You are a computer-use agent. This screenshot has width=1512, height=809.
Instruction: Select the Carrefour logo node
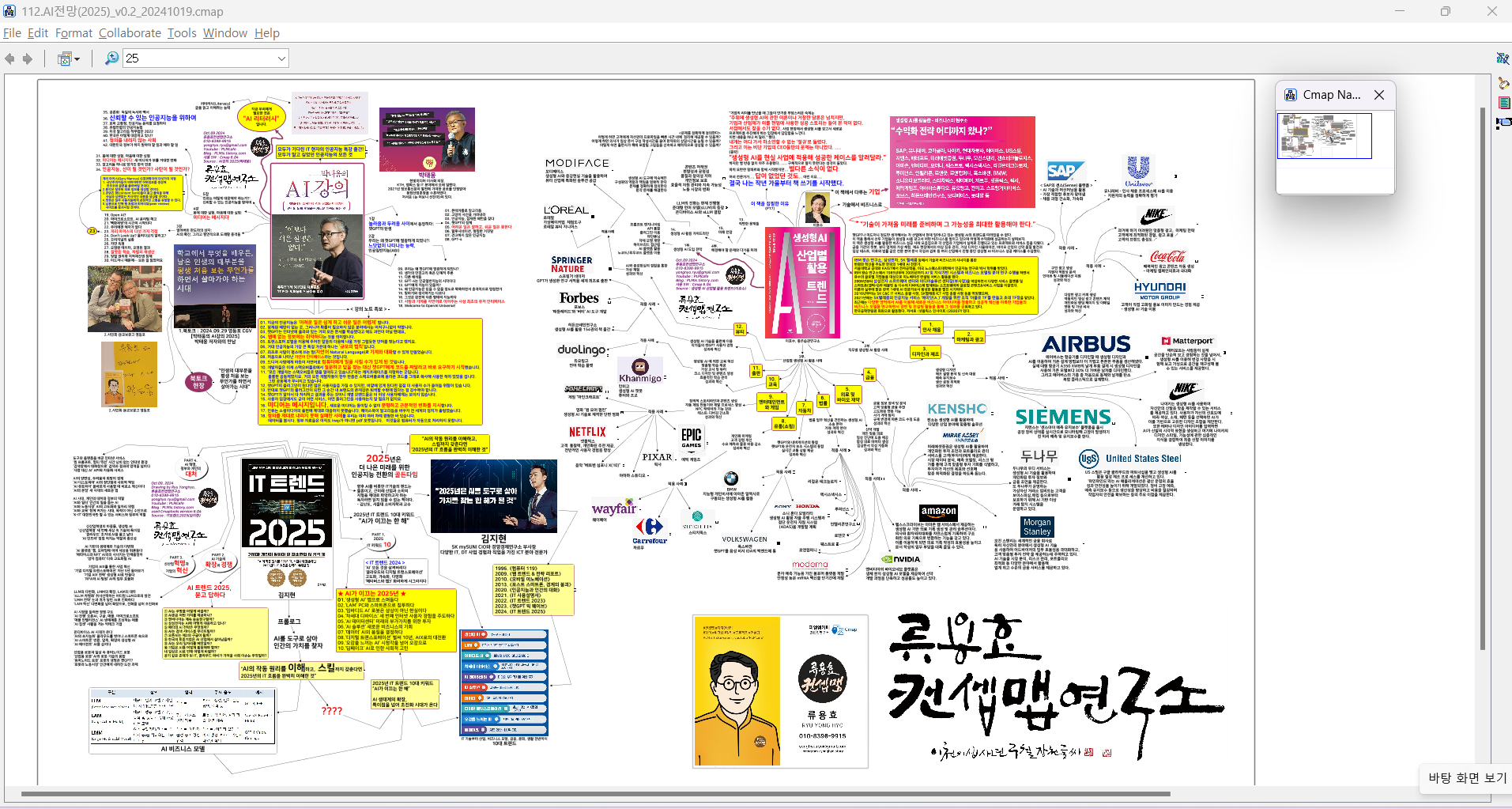click(x=650, y=531)
